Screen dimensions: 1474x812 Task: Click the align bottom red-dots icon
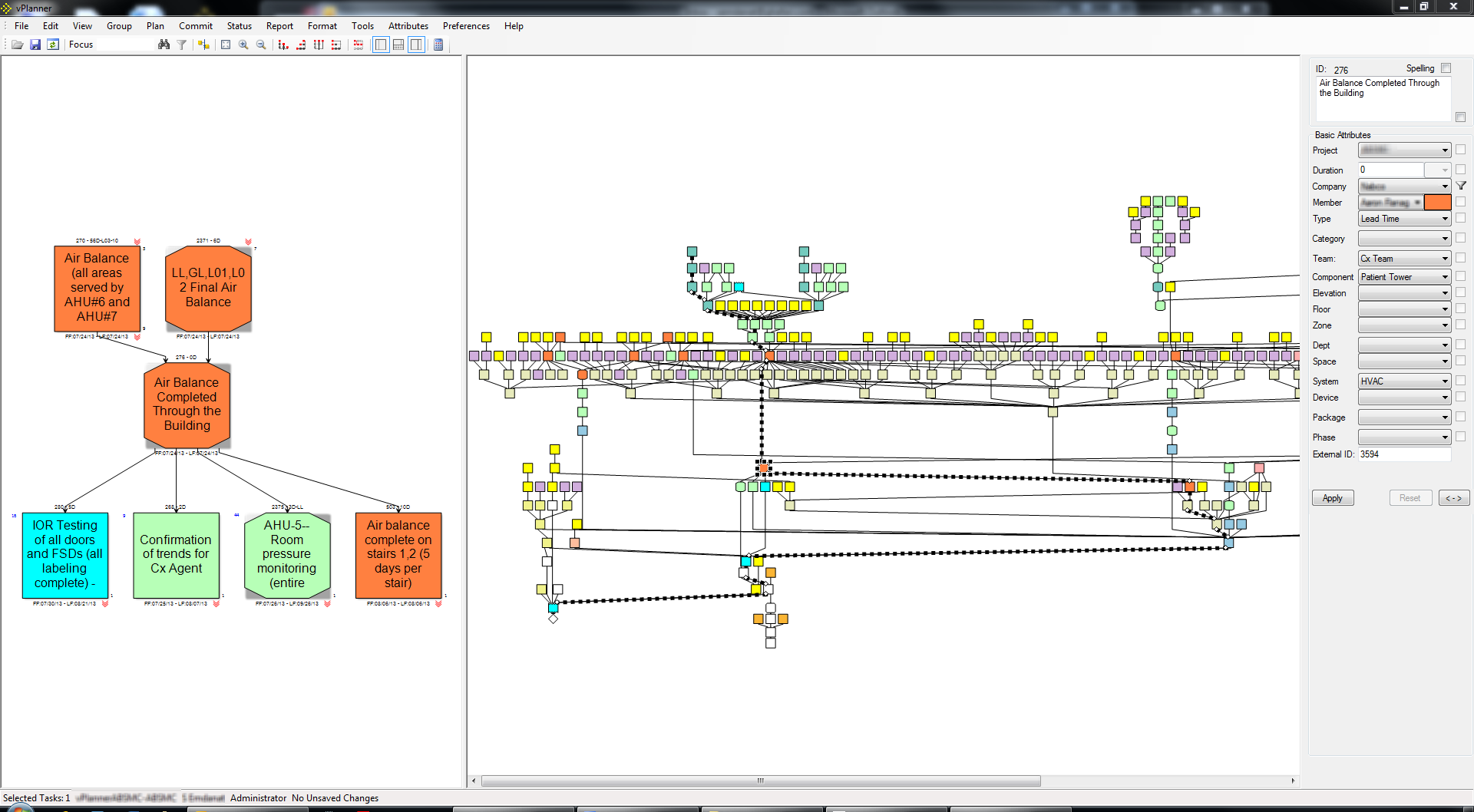[283, 45]
